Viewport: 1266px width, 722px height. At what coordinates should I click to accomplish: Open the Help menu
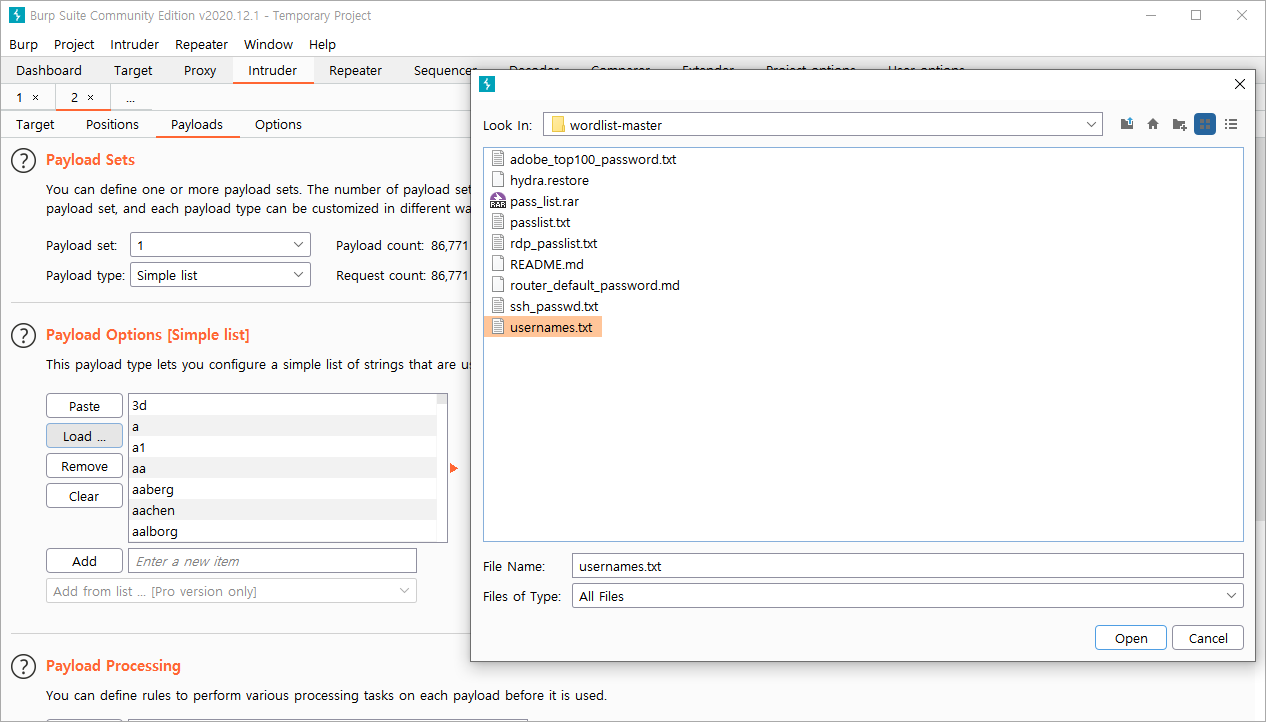pos(322,45)
